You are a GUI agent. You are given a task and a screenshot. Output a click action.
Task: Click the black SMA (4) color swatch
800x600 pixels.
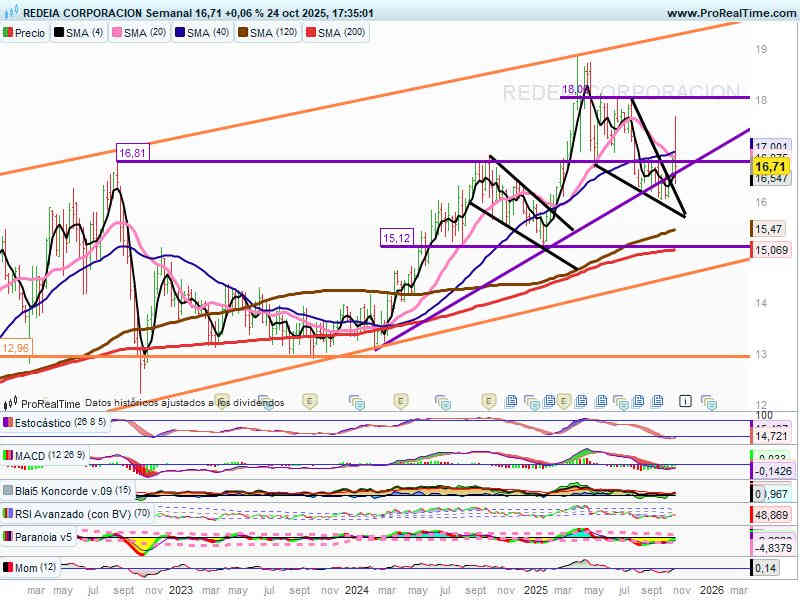pos(59,33)
